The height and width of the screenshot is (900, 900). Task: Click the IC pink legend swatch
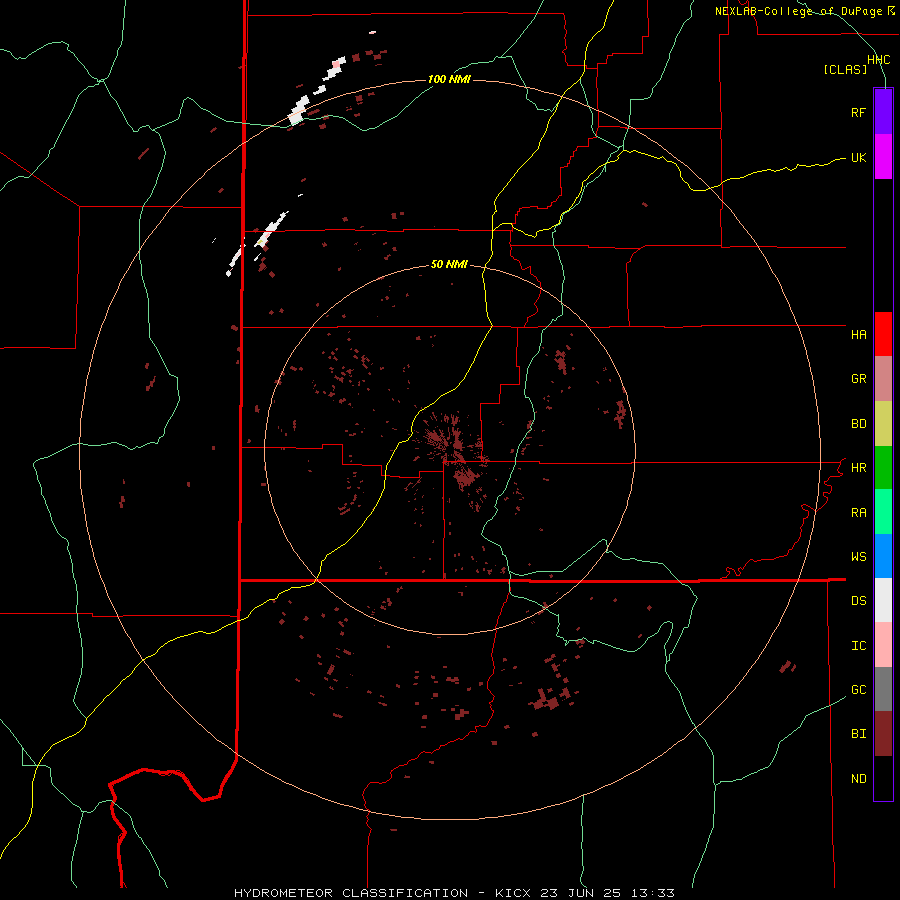click(883, 645)
